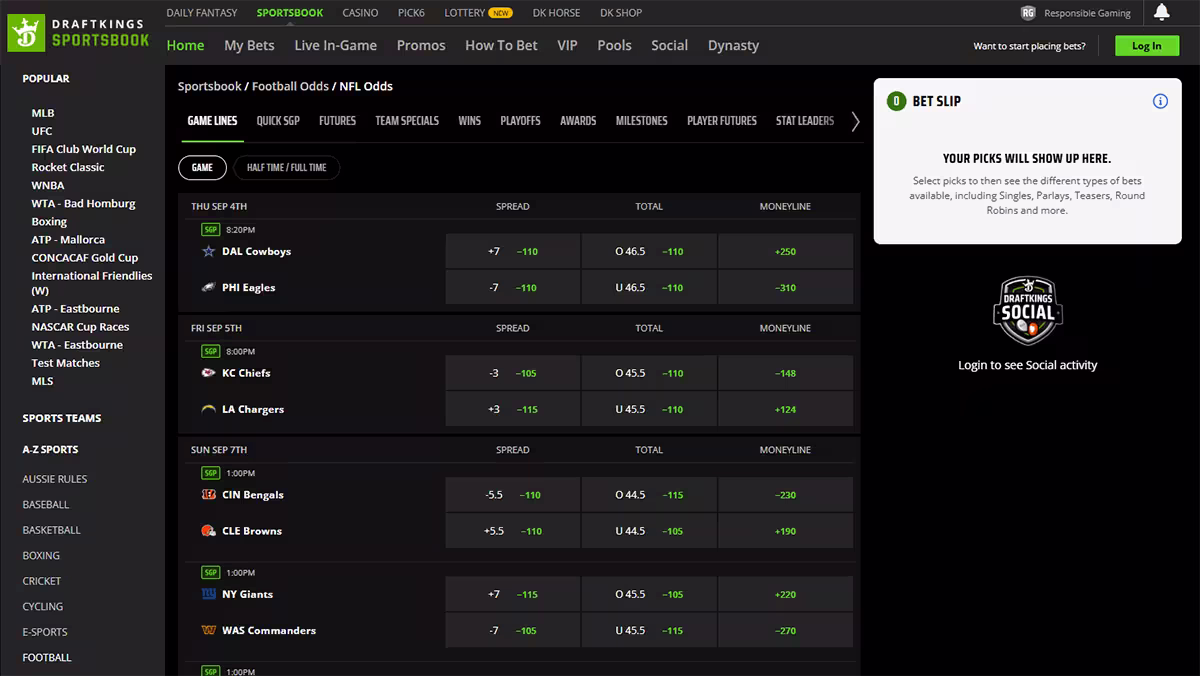Click the KC Chiefs team logo
The image size is (1200, 676).
click(208, 373)
